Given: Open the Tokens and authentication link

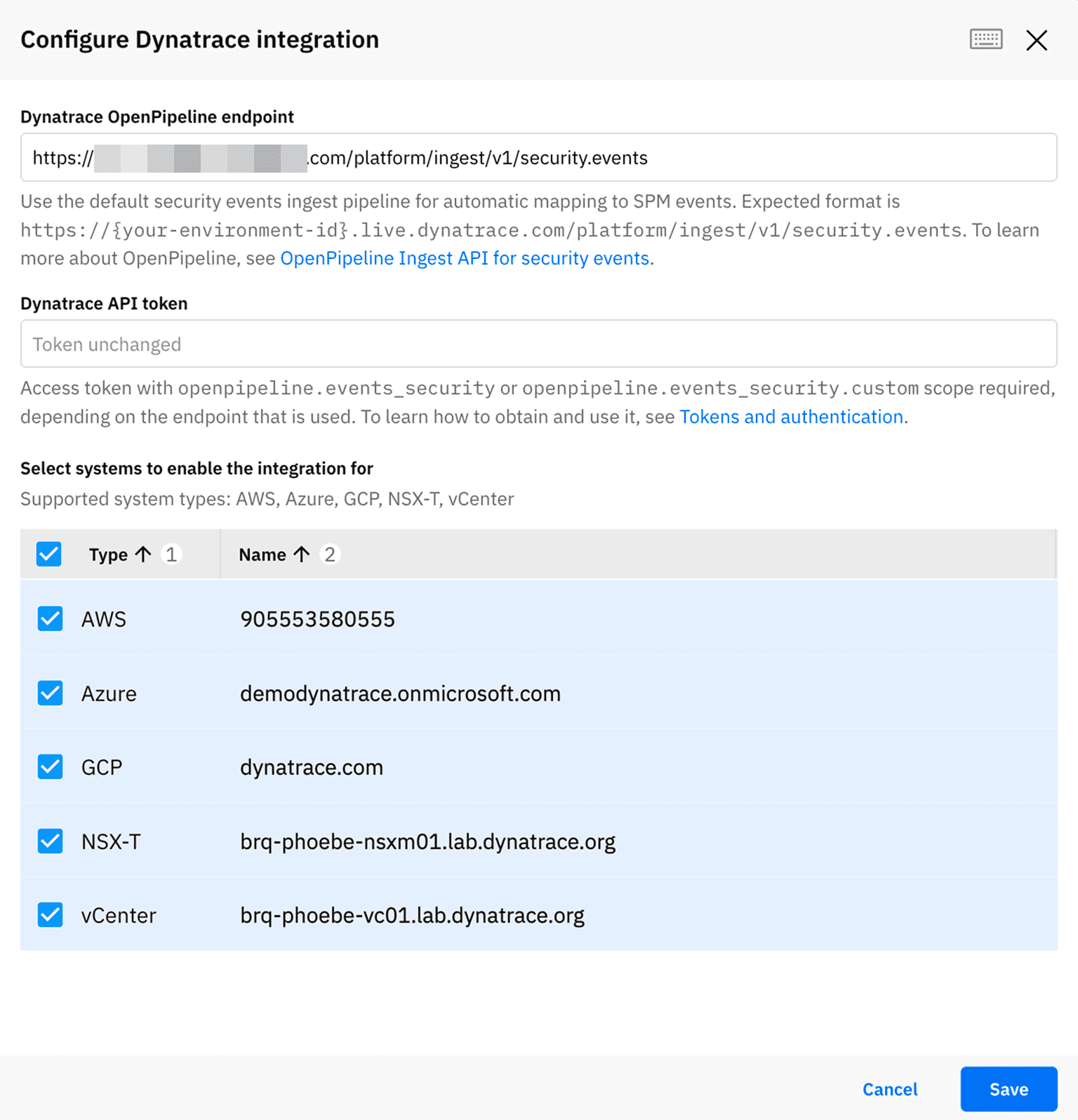Looking at the screenshot, I should click(791, 417).
